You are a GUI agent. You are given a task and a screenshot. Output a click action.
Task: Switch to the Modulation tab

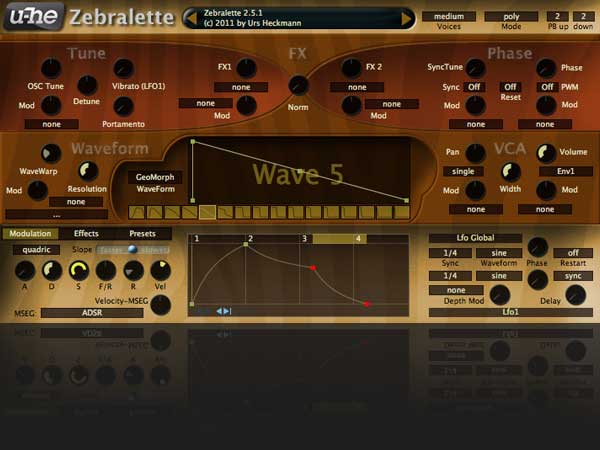coord(30,233)
